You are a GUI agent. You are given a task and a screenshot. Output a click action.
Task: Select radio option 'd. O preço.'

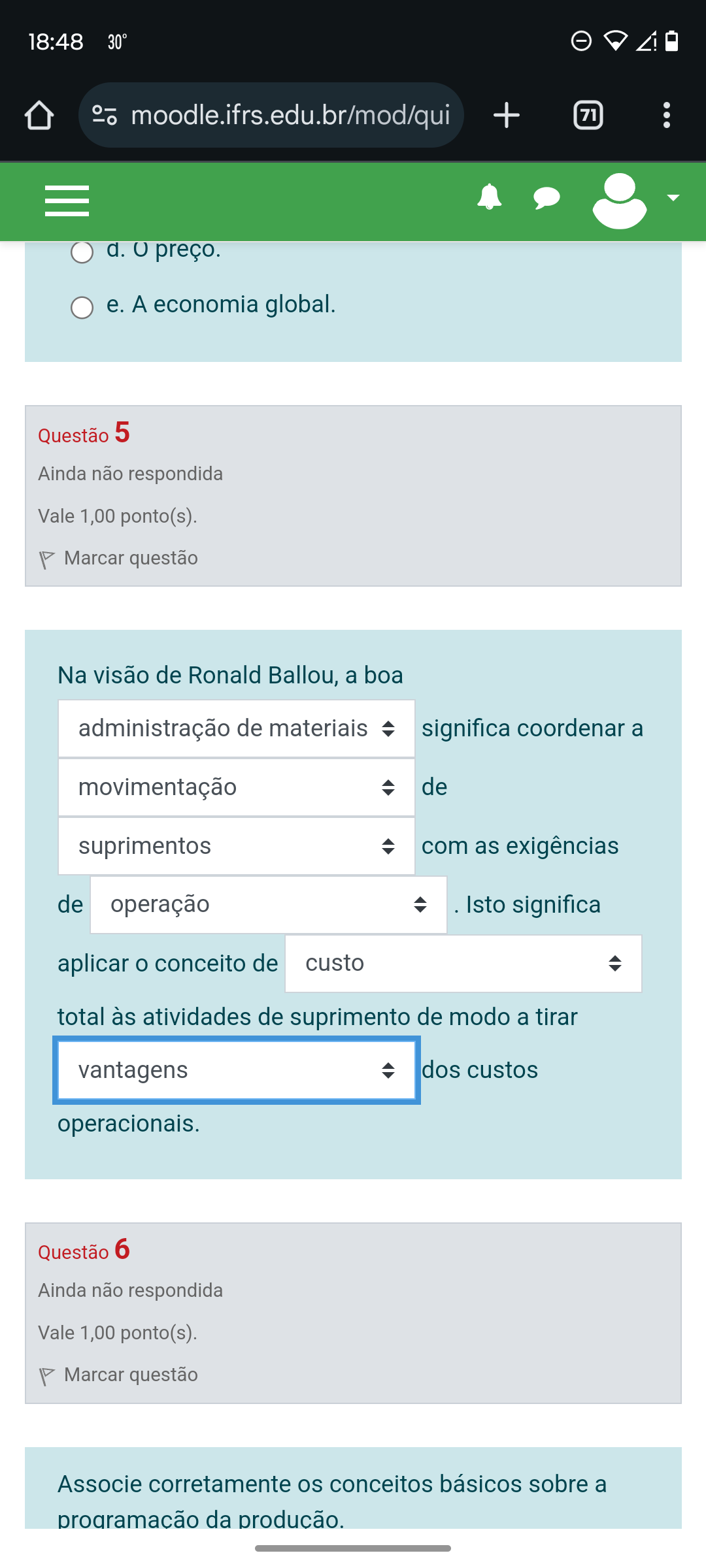pyautogui.click(x=82, y=252)
